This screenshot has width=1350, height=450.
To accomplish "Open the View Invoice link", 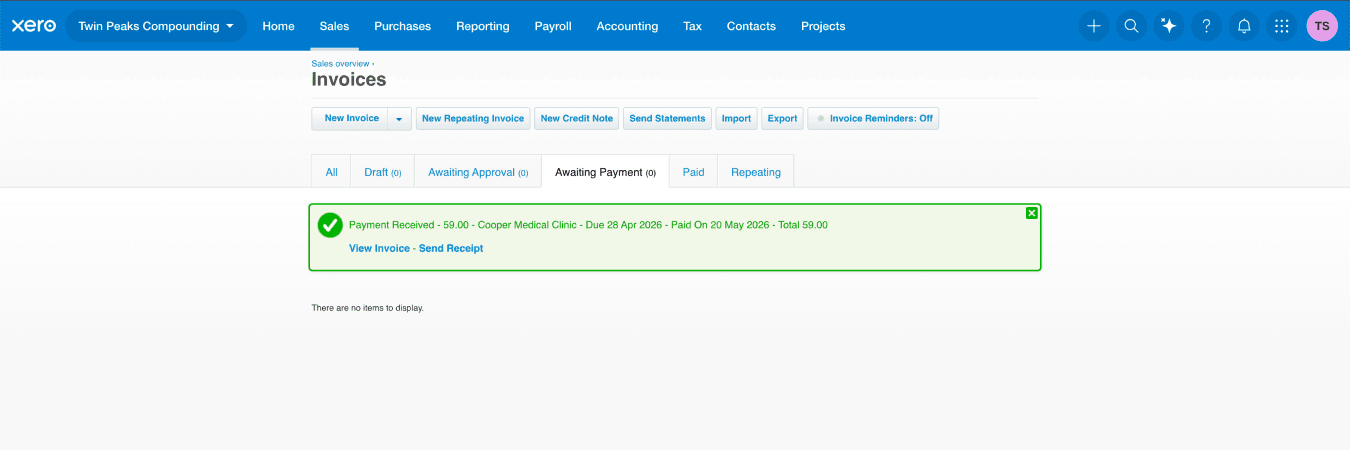I will coord(379,248).
